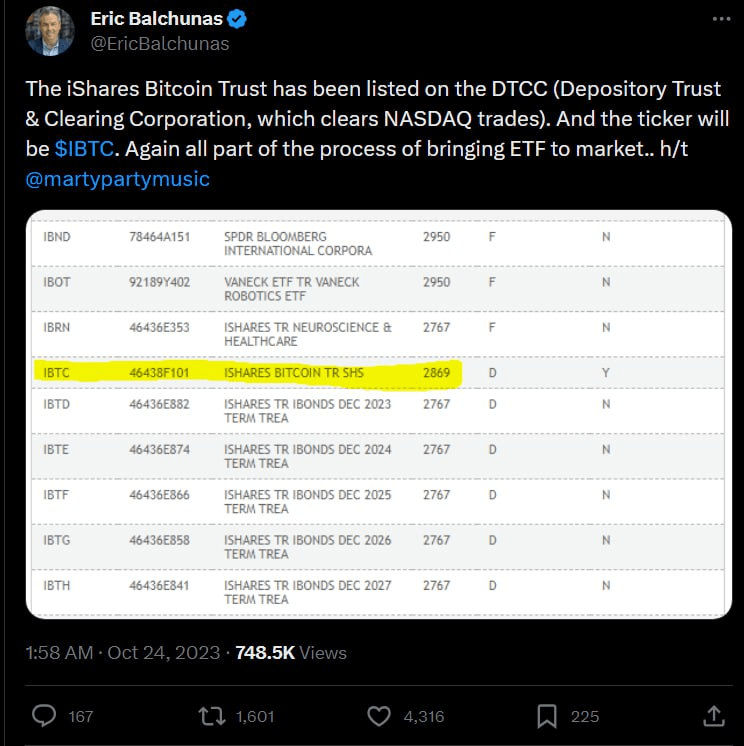This screenshot has height=746, width=744.
Task: Click the share upload icon
Action: (713, 715)
